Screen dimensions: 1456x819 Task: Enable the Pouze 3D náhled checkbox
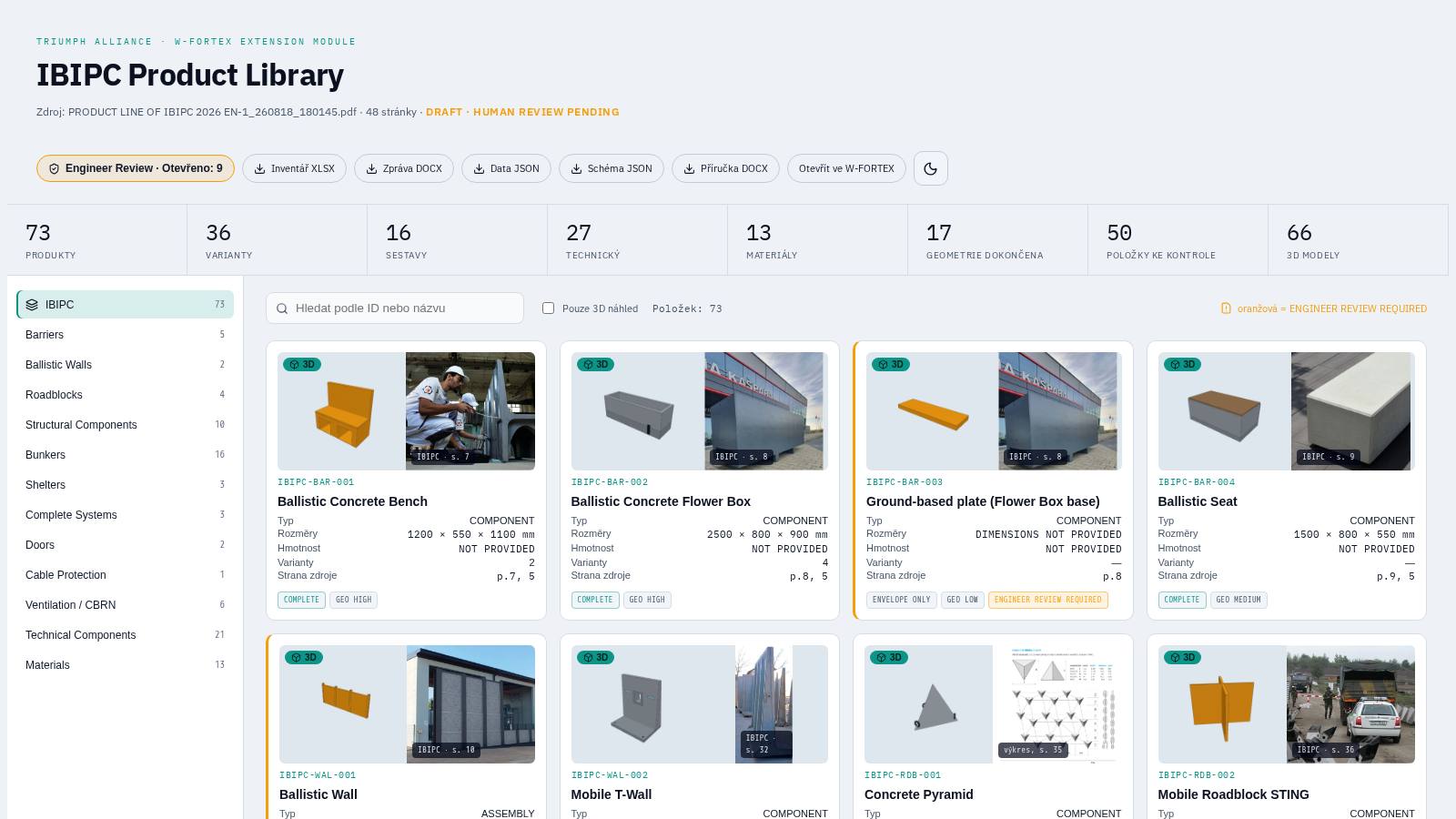[548, 308]
